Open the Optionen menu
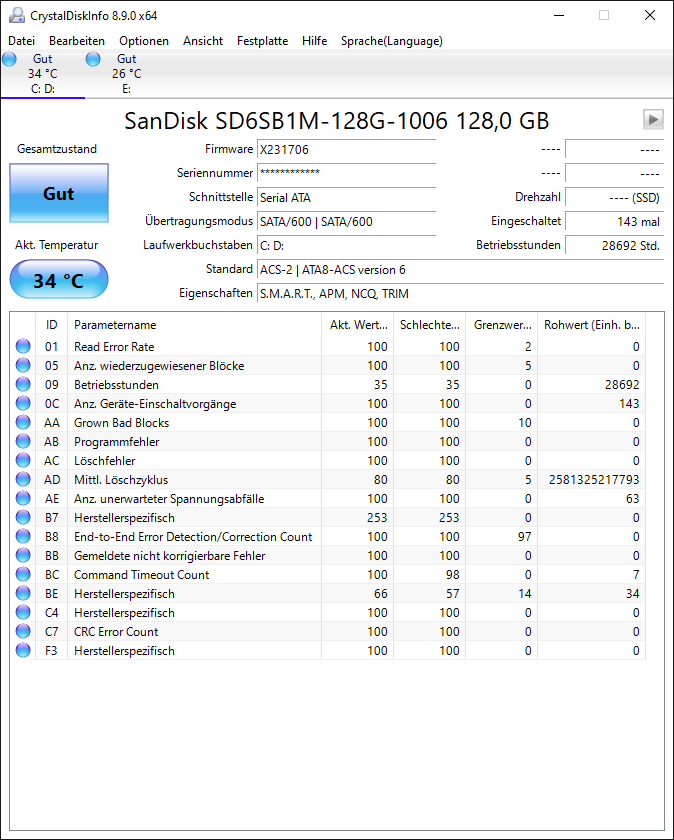The image size is (674, 840). (x=143, y=41)
